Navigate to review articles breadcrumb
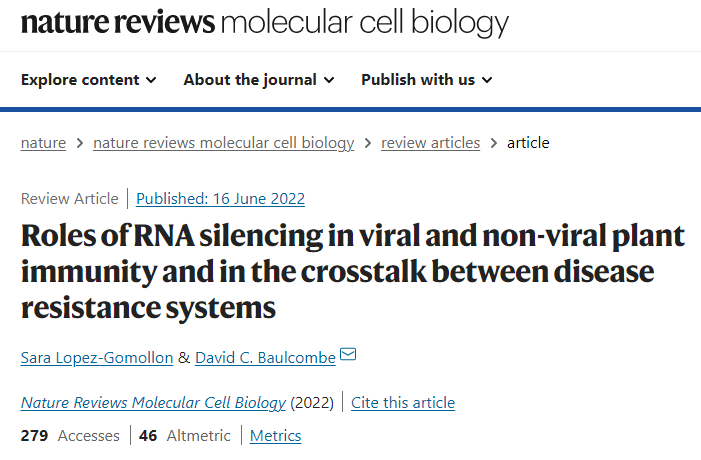This screenshot has height=460, width=701. coord(431,143)
